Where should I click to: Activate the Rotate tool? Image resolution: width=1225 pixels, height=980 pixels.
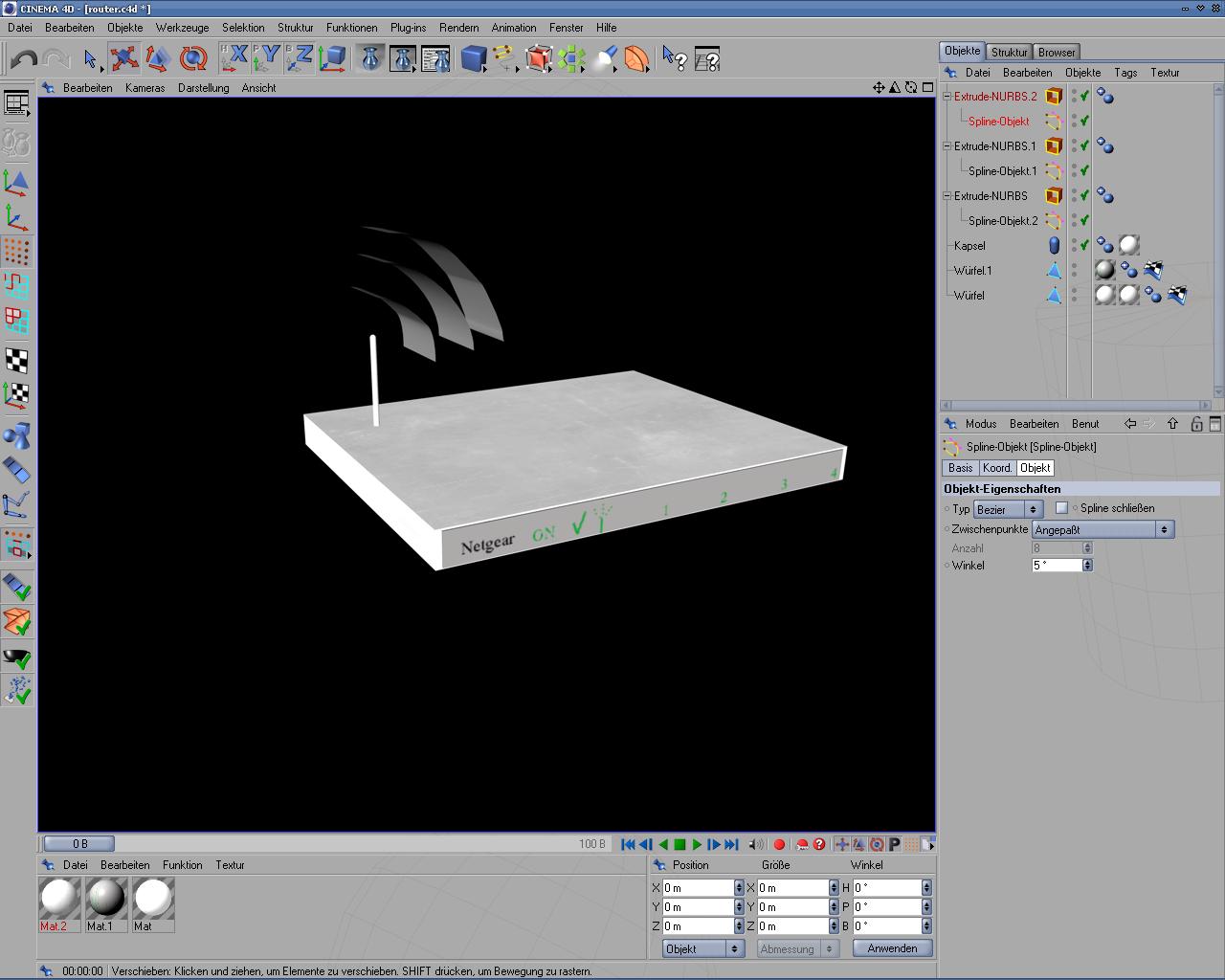pos(193,59)
